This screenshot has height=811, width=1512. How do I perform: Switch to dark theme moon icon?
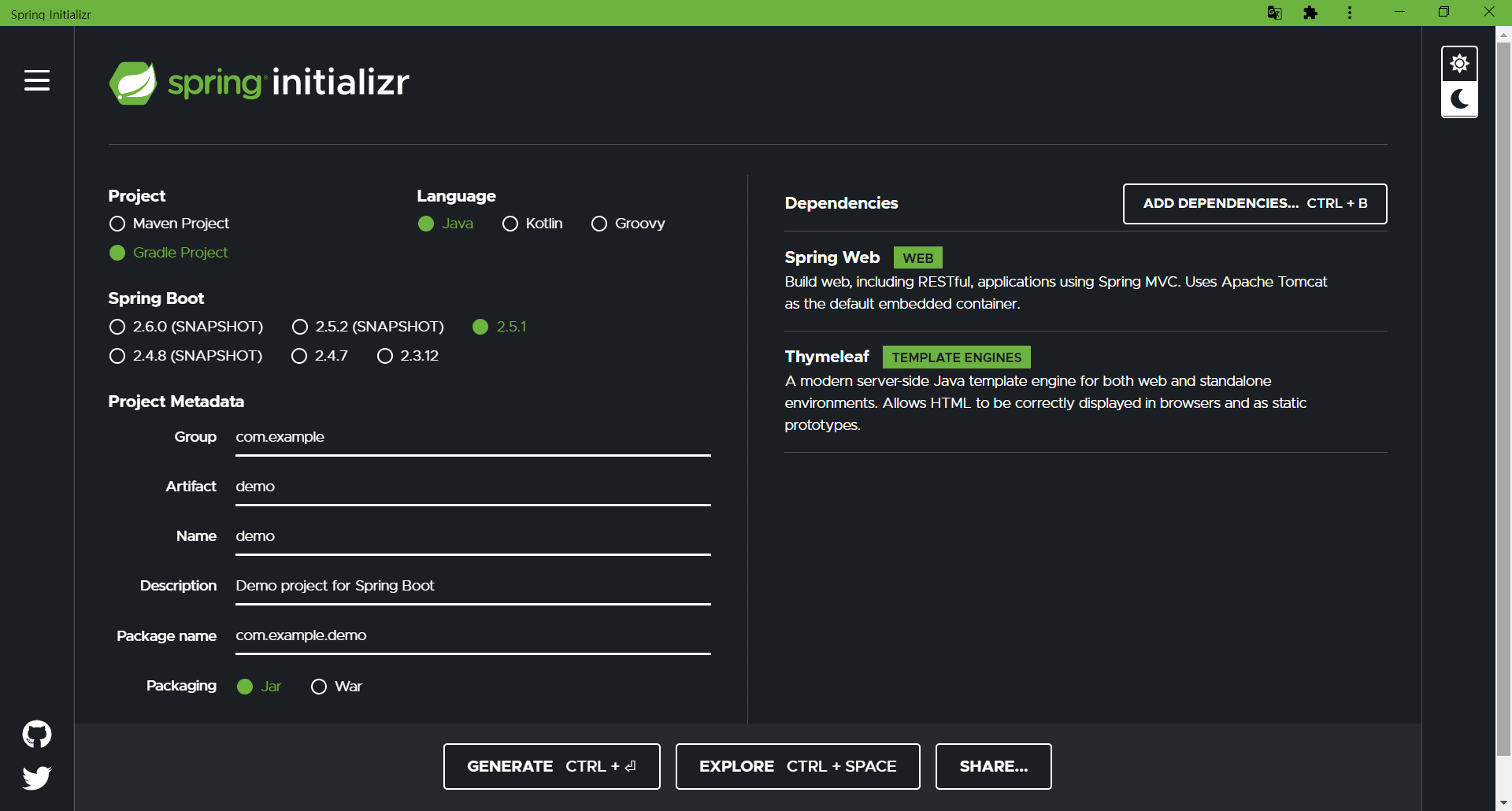pyautogui.click(x=1459, y=99)
